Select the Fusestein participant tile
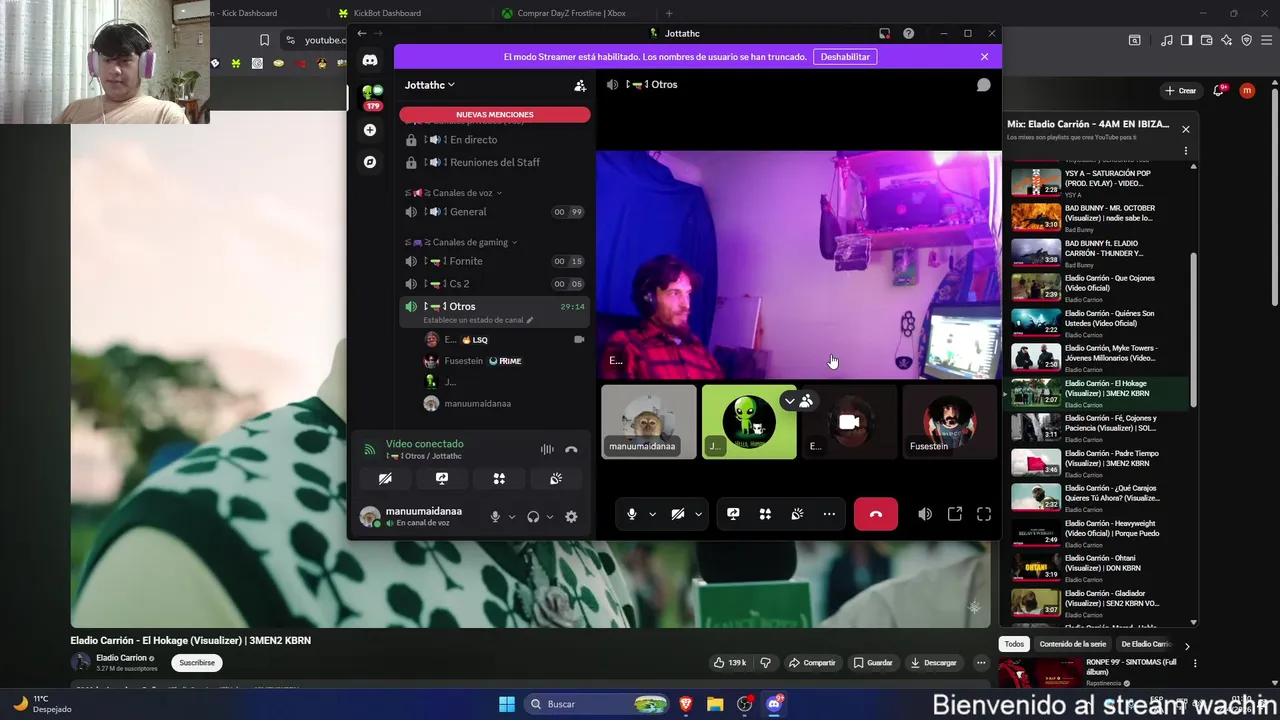The image size is (1280, 720). (x=949, y=422)
